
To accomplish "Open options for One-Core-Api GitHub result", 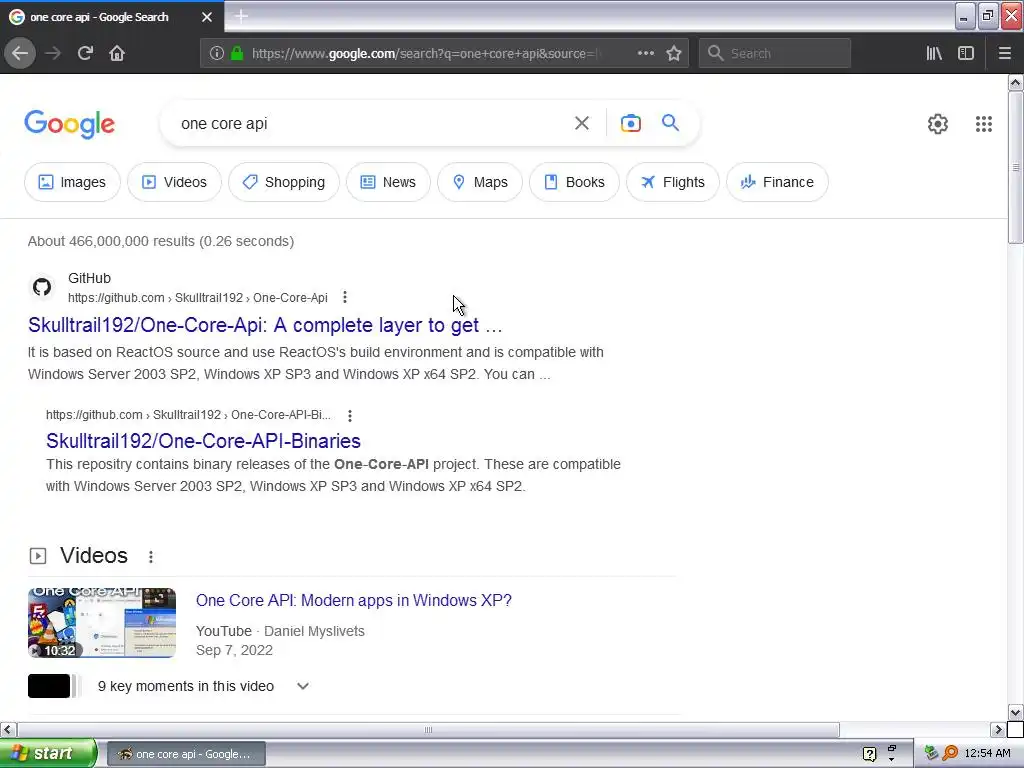I will click(345, 298).
